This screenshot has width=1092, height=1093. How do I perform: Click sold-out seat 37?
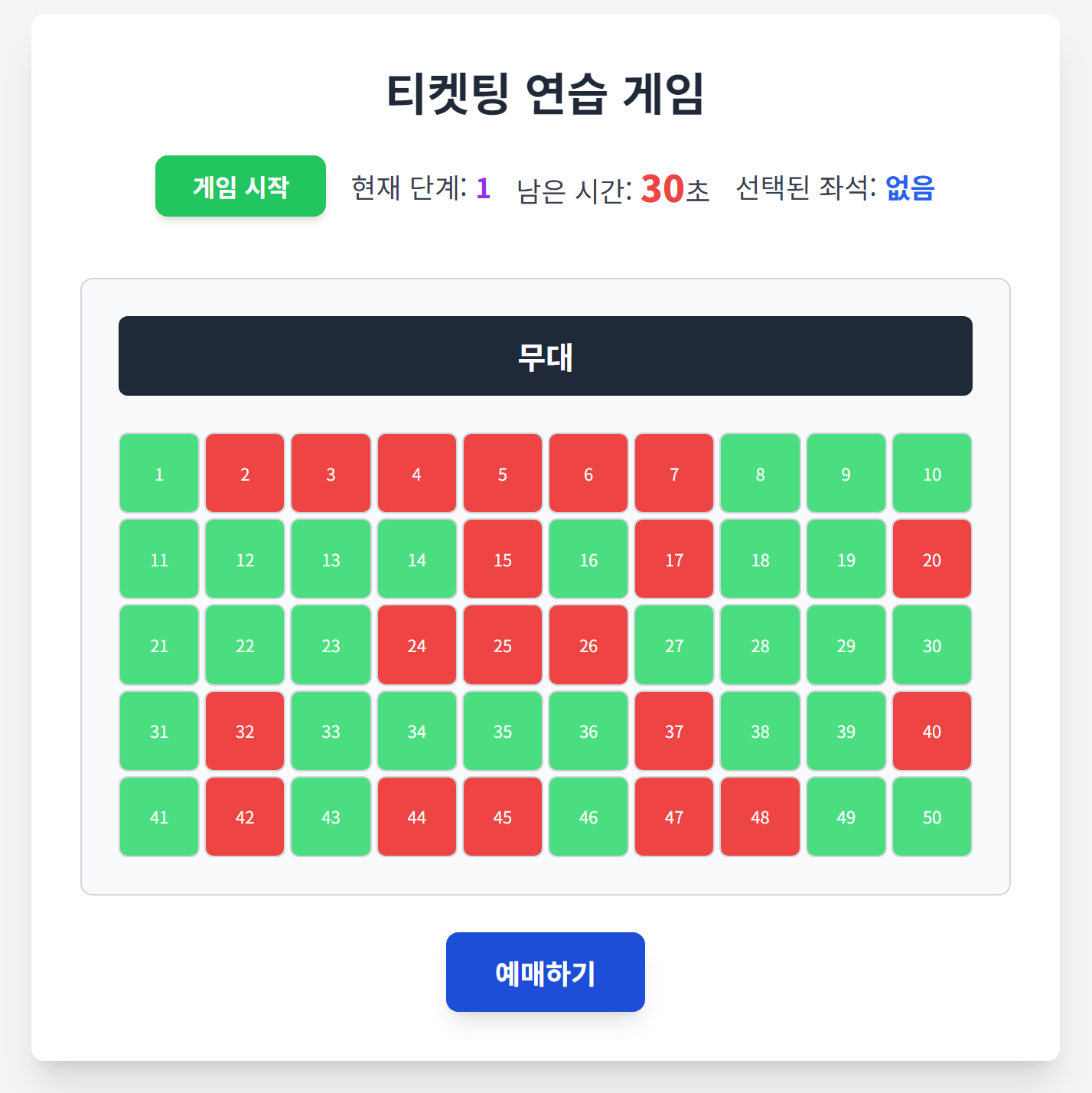(674, 730)
